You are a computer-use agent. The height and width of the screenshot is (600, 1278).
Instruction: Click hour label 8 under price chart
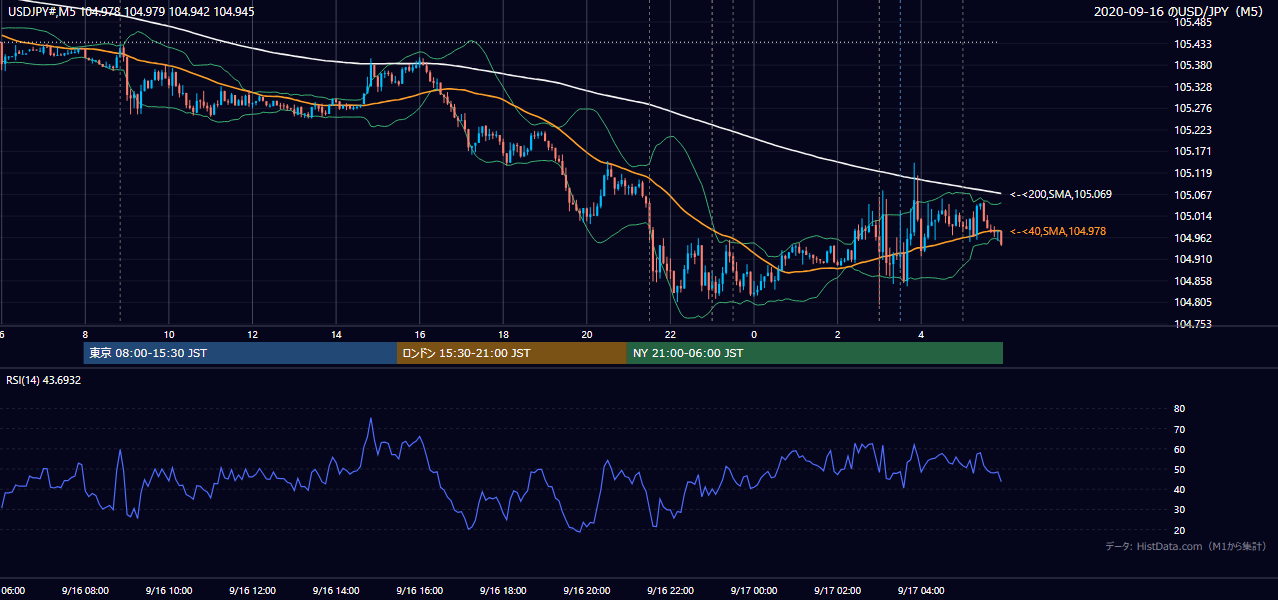click(85, 334)
